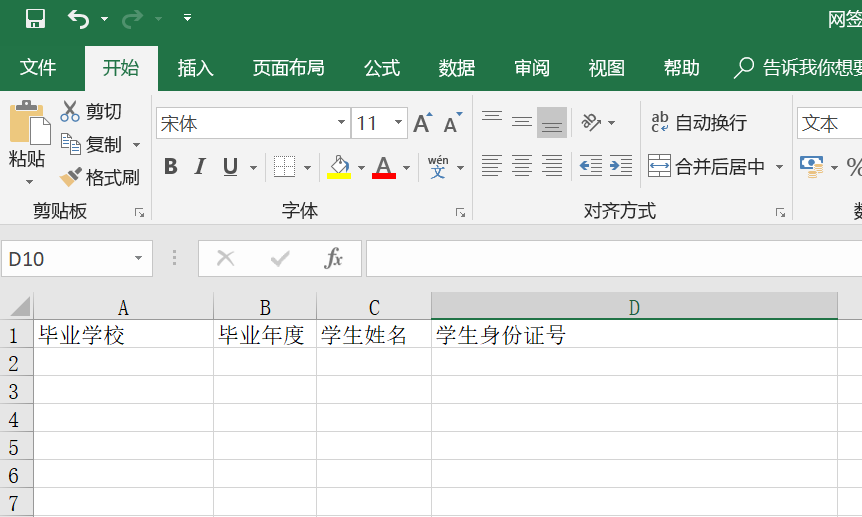The image size is (862, 517).
Task: Expand the Name Box dropdown arrow
Action: [138, 259]
